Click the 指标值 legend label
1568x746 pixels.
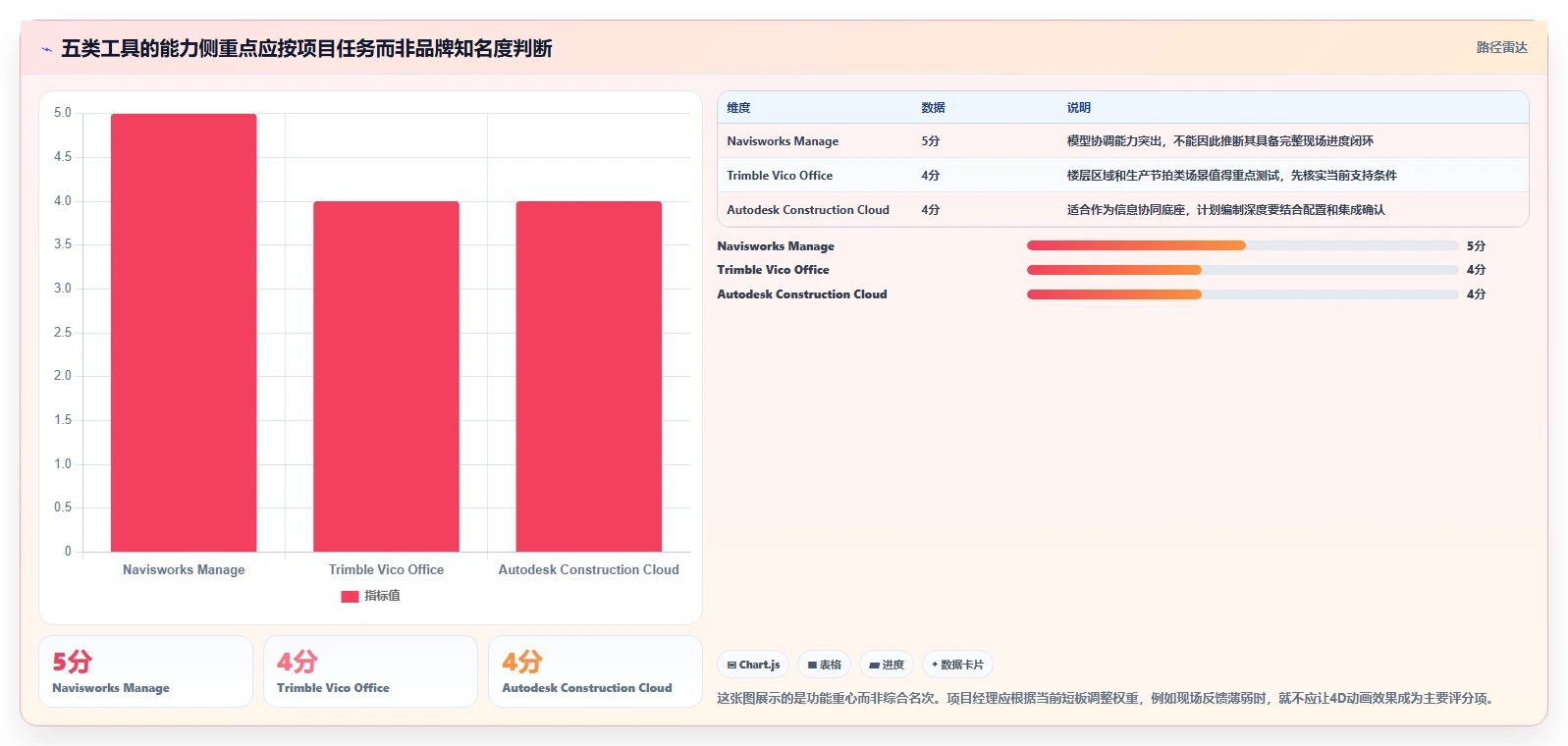click(382, 596)
